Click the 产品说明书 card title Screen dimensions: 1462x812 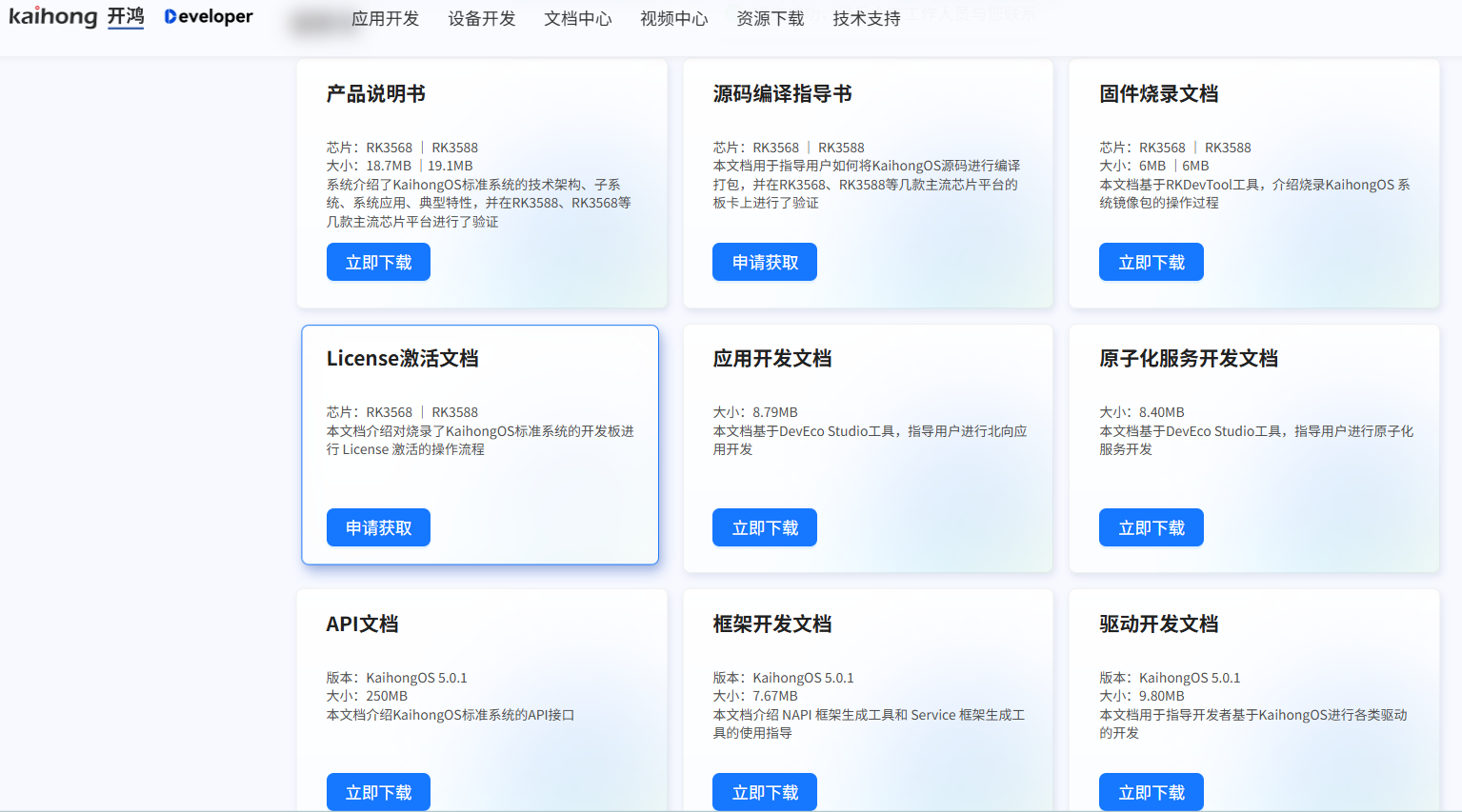pyautogui.click(x=375, y=93)
